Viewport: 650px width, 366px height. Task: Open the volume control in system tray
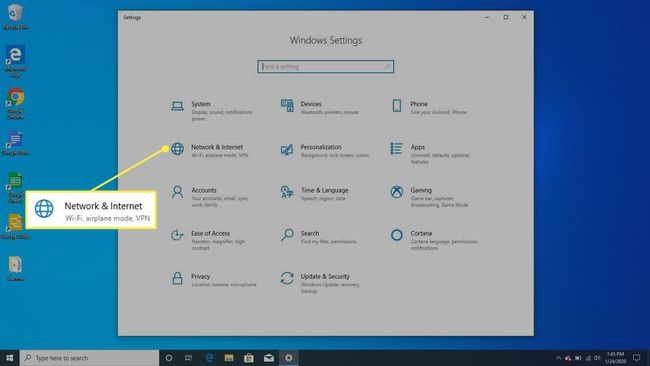pyautogui.click(x=597, y=358)
